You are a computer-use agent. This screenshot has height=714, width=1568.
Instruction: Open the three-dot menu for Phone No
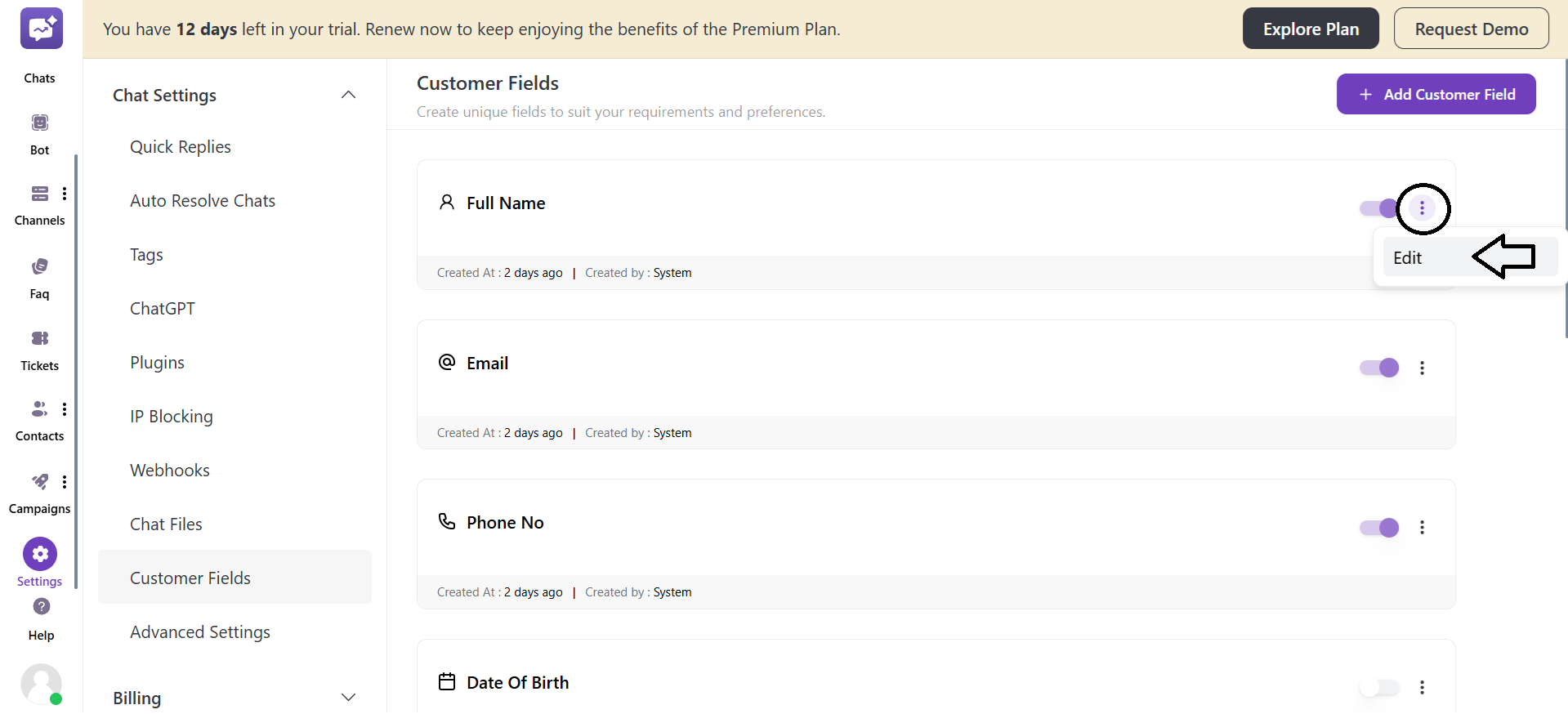pos(1422,528)
